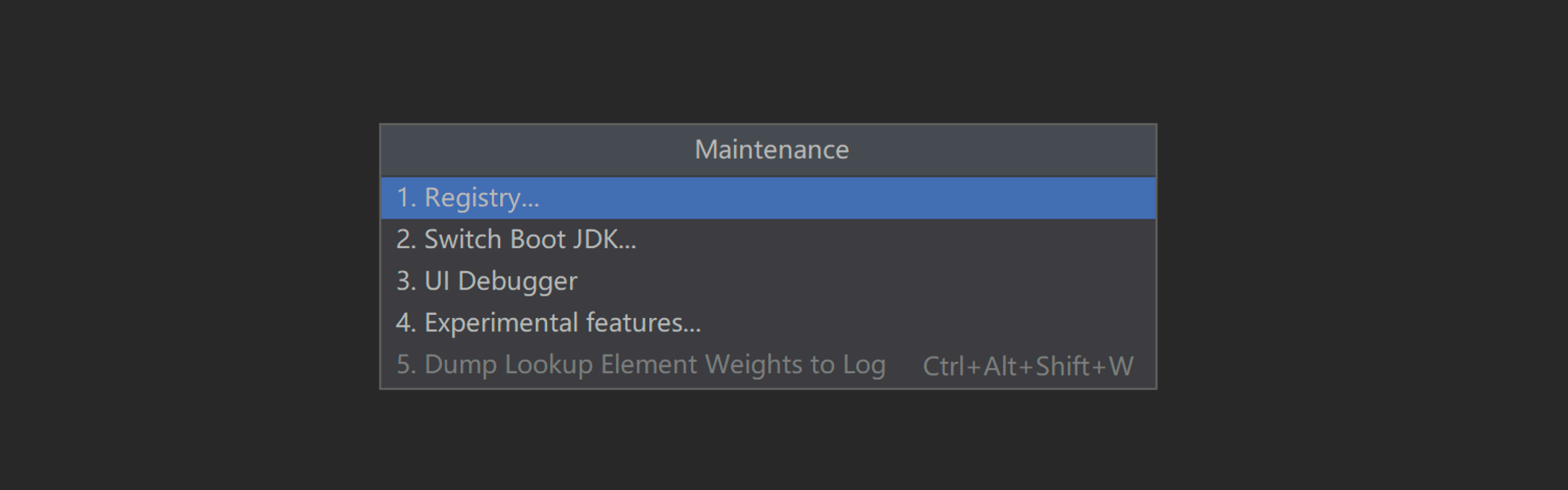This screenshot has width=1568, height=490.
Task: Click the number 3 beside UI Debugger
Action: click(405, 281)
